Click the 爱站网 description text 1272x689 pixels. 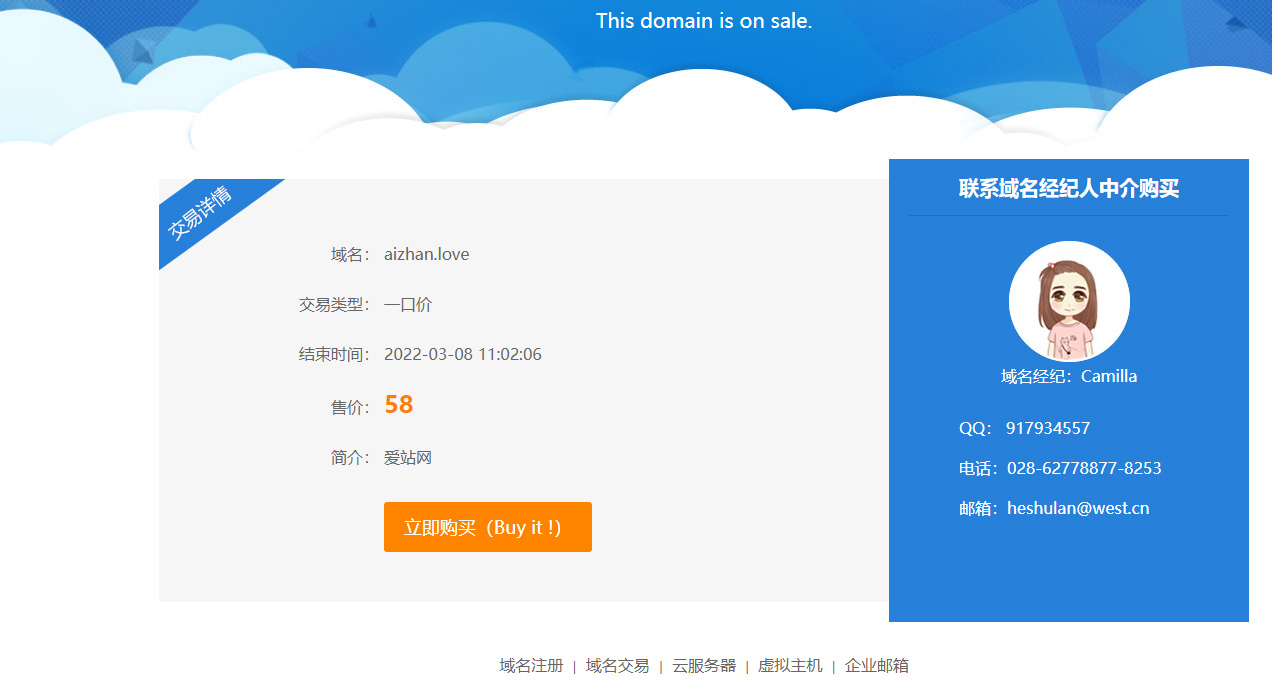point(407,459)
